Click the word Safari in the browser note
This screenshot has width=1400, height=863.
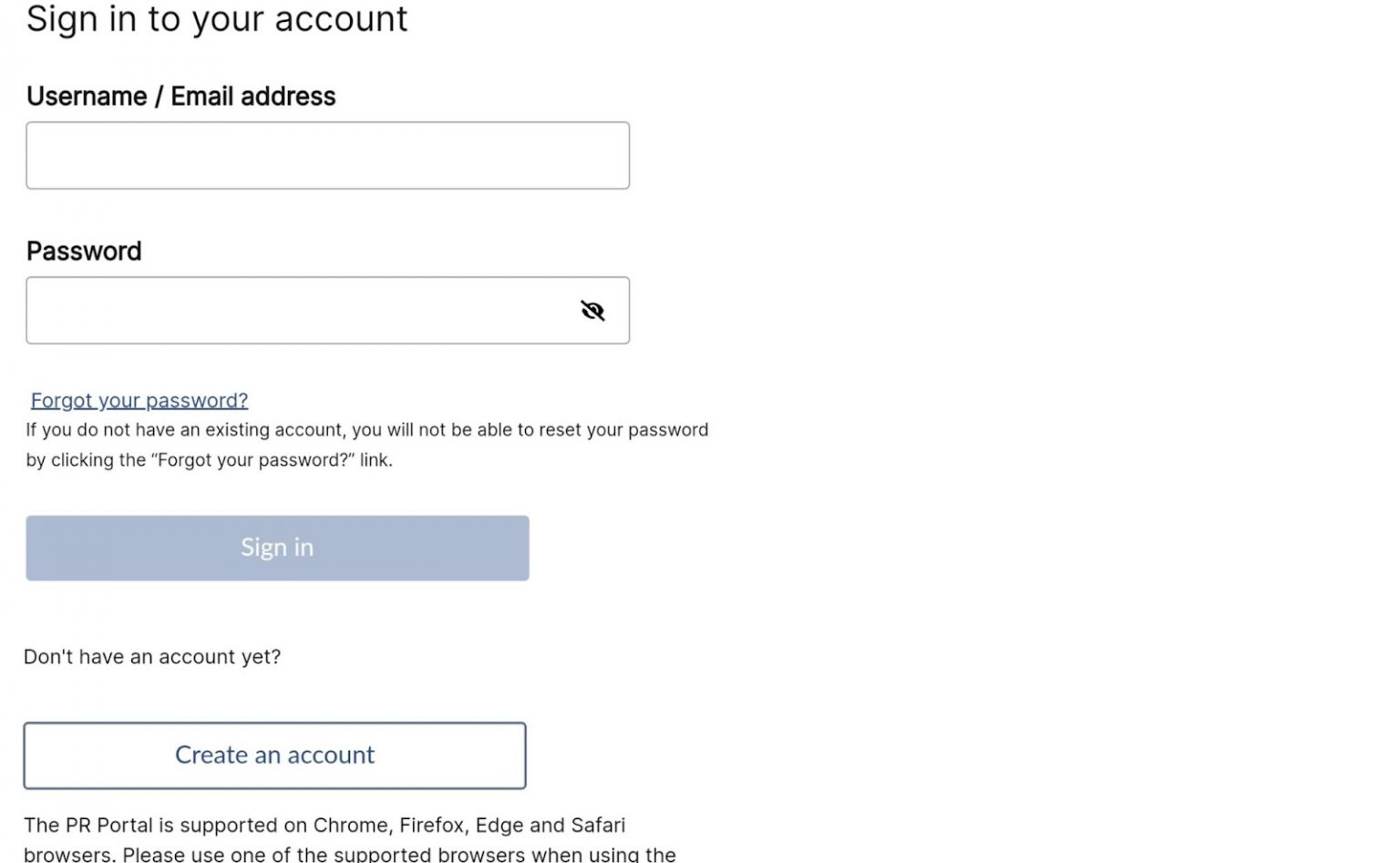click(x=597, y=826)
